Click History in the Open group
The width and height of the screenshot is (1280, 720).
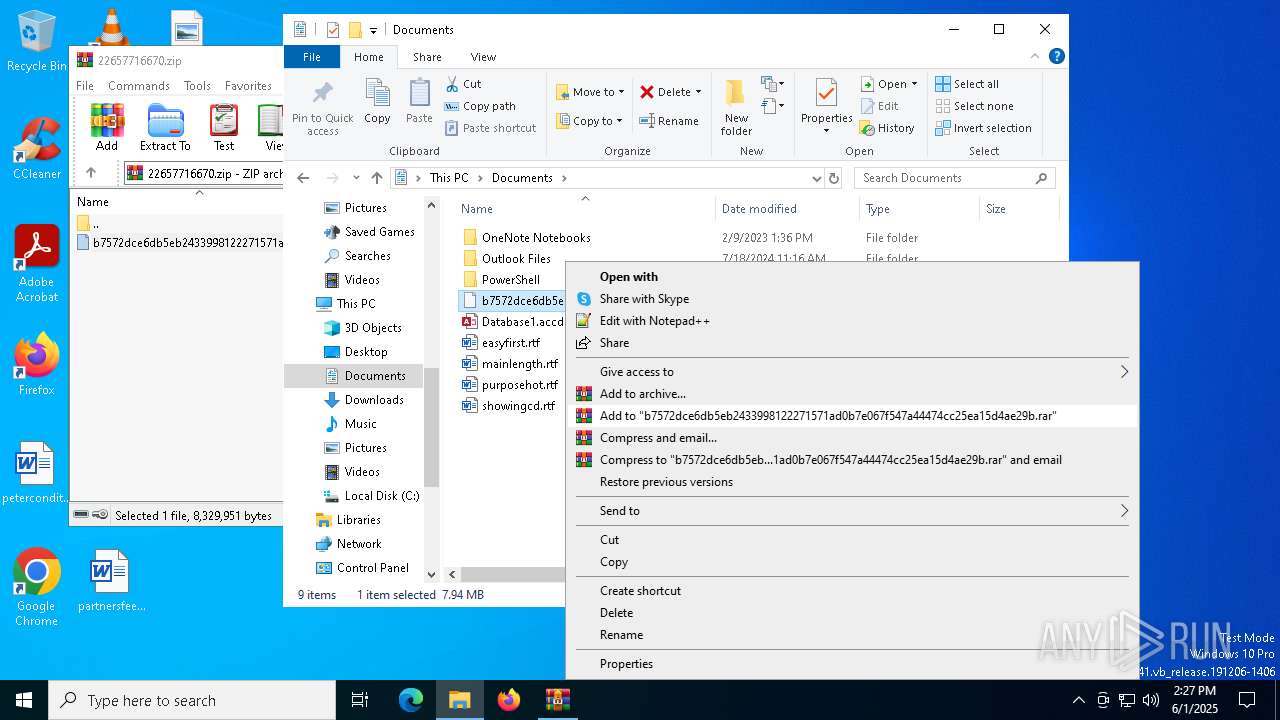pyautogui.click(x=887, y=128)
